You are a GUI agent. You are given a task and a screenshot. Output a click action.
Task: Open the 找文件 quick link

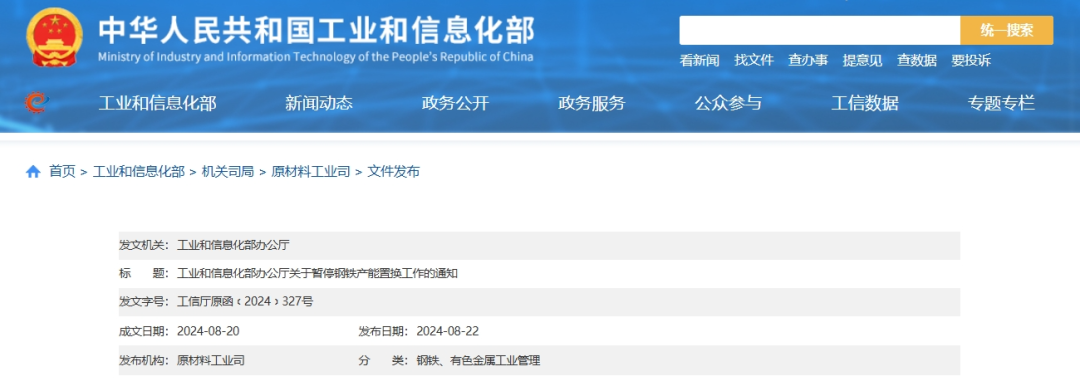[x=754, y=61]
